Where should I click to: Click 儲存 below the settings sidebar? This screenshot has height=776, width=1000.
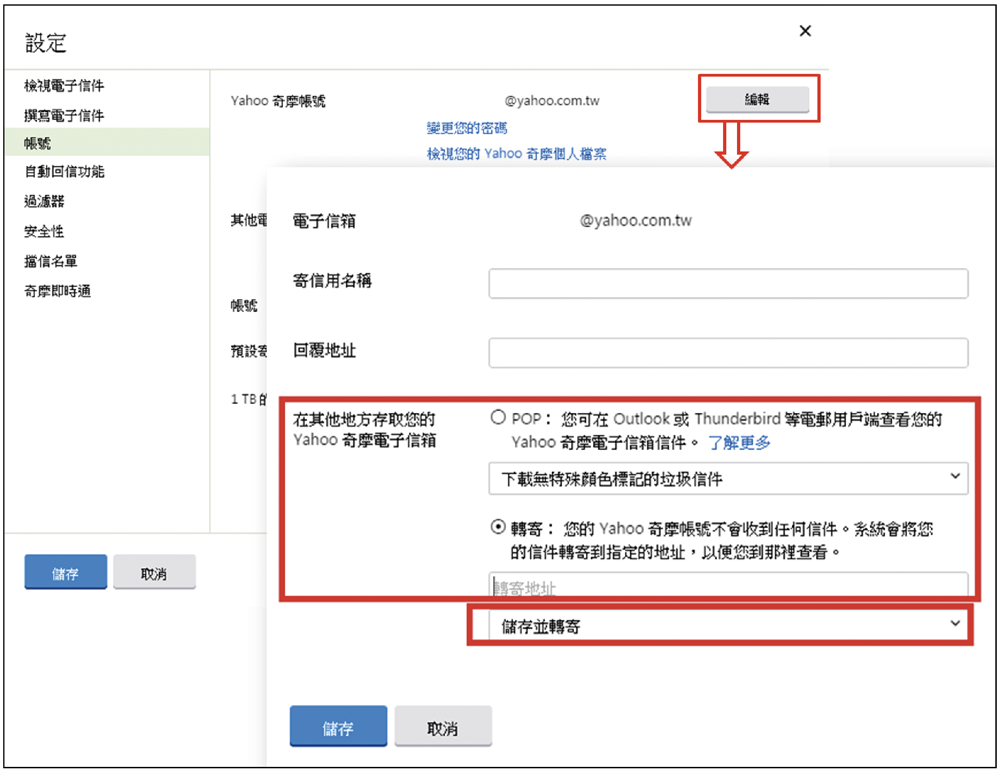tap(65, 572)
